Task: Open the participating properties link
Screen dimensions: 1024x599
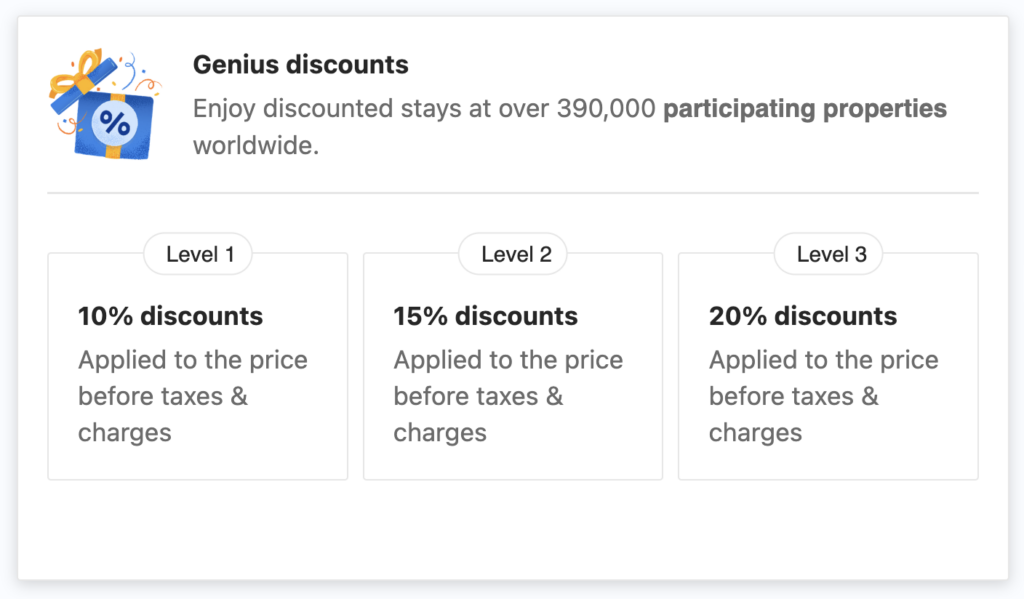Action: [805, 108]
